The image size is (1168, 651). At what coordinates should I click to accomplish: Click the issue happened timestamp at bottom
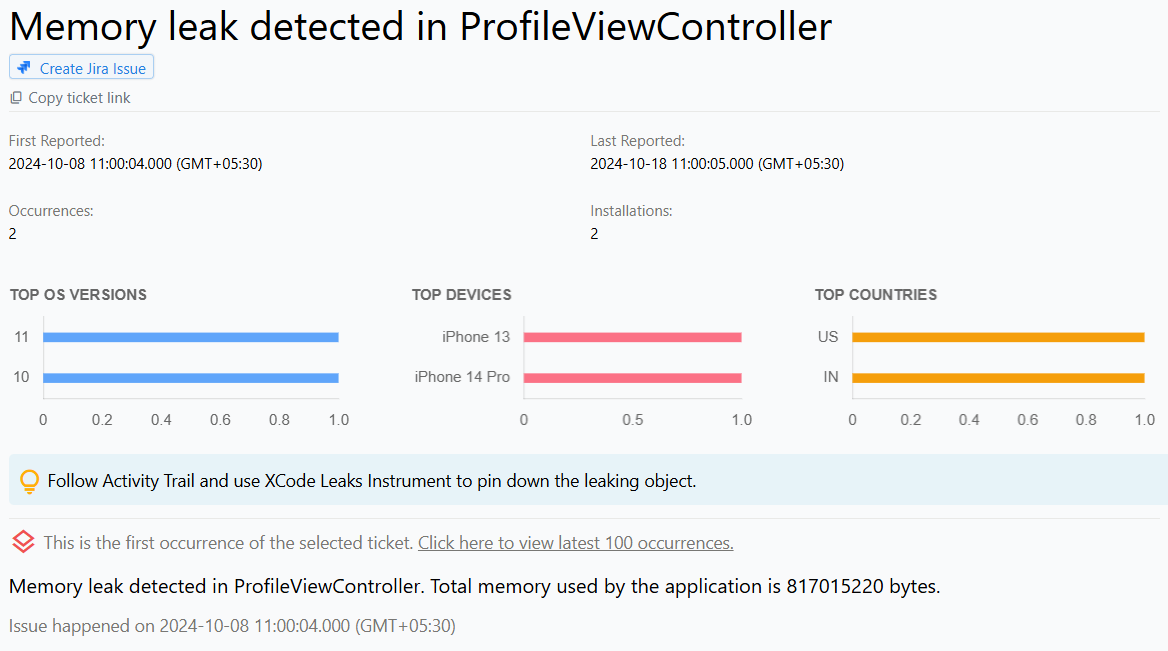pyautogui.click(x=232, y=626)
